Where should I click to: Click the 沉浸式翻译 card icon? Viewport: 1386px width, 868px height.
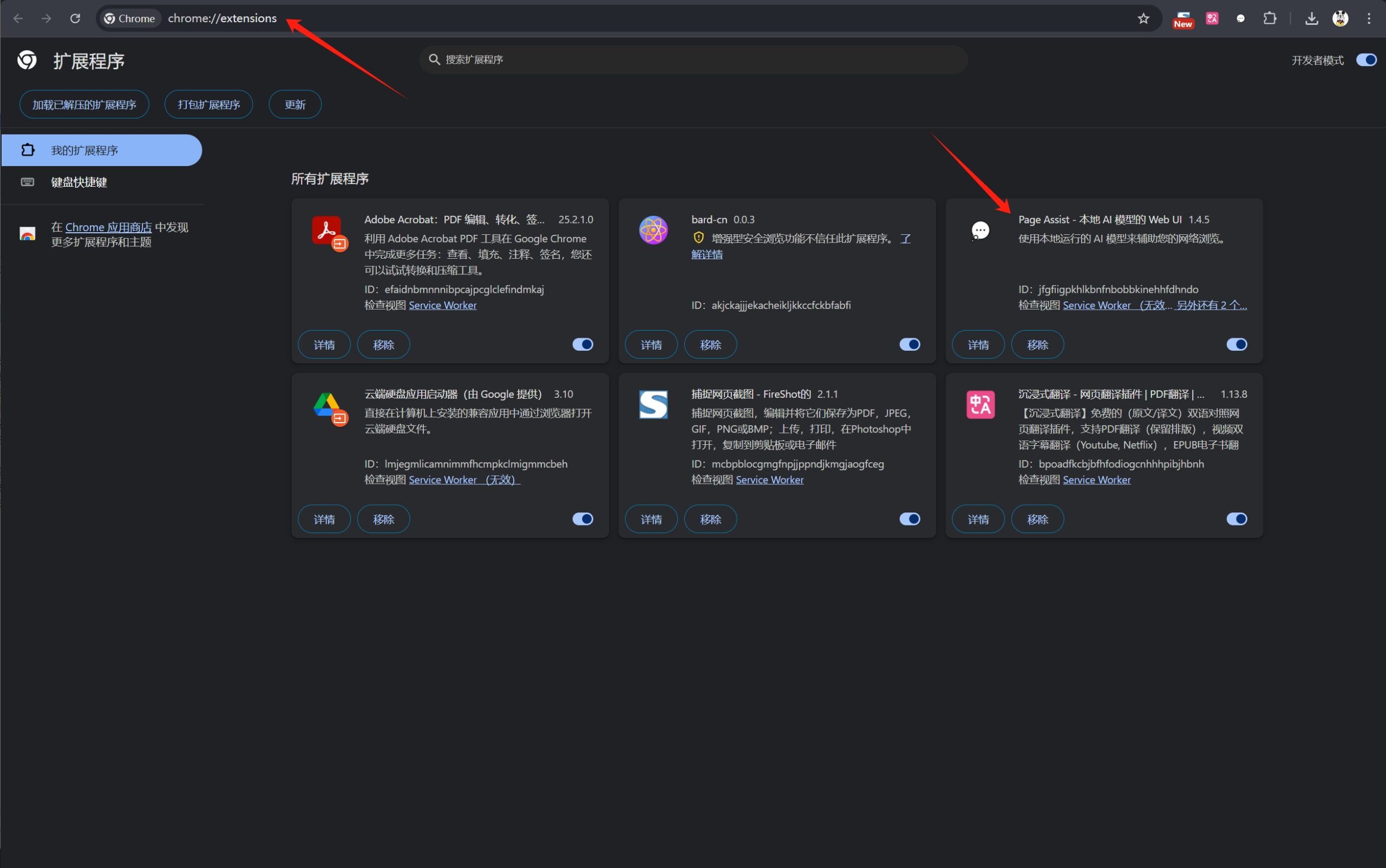[980, 405]
